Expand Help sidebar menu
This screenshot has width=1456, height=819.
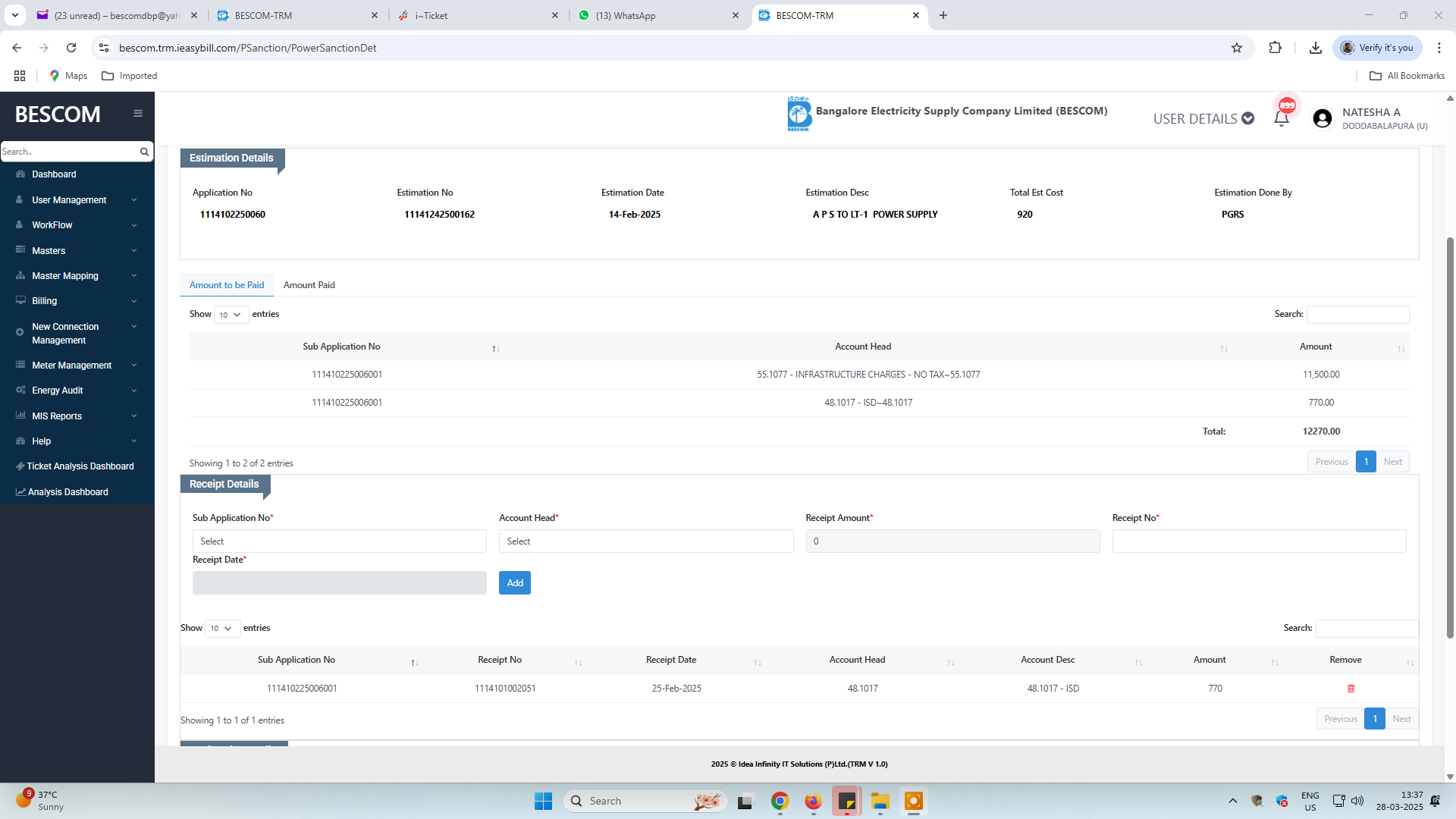(x=76, y=441)
